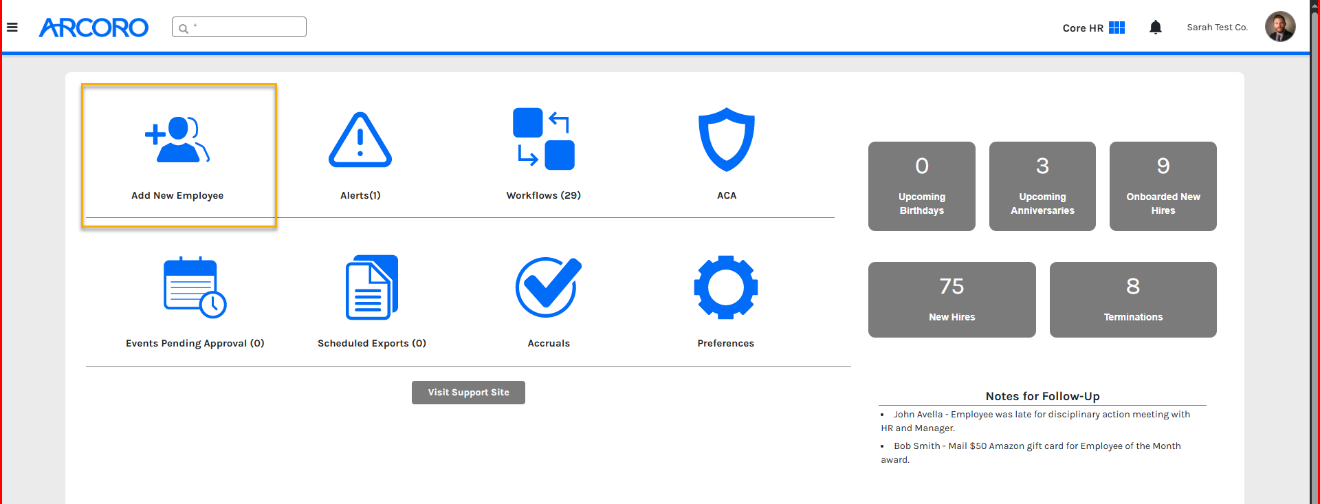Viewport: 1320px width, 504px height.
Task: Open the user profile avatar
Action: pos(1280,27)
